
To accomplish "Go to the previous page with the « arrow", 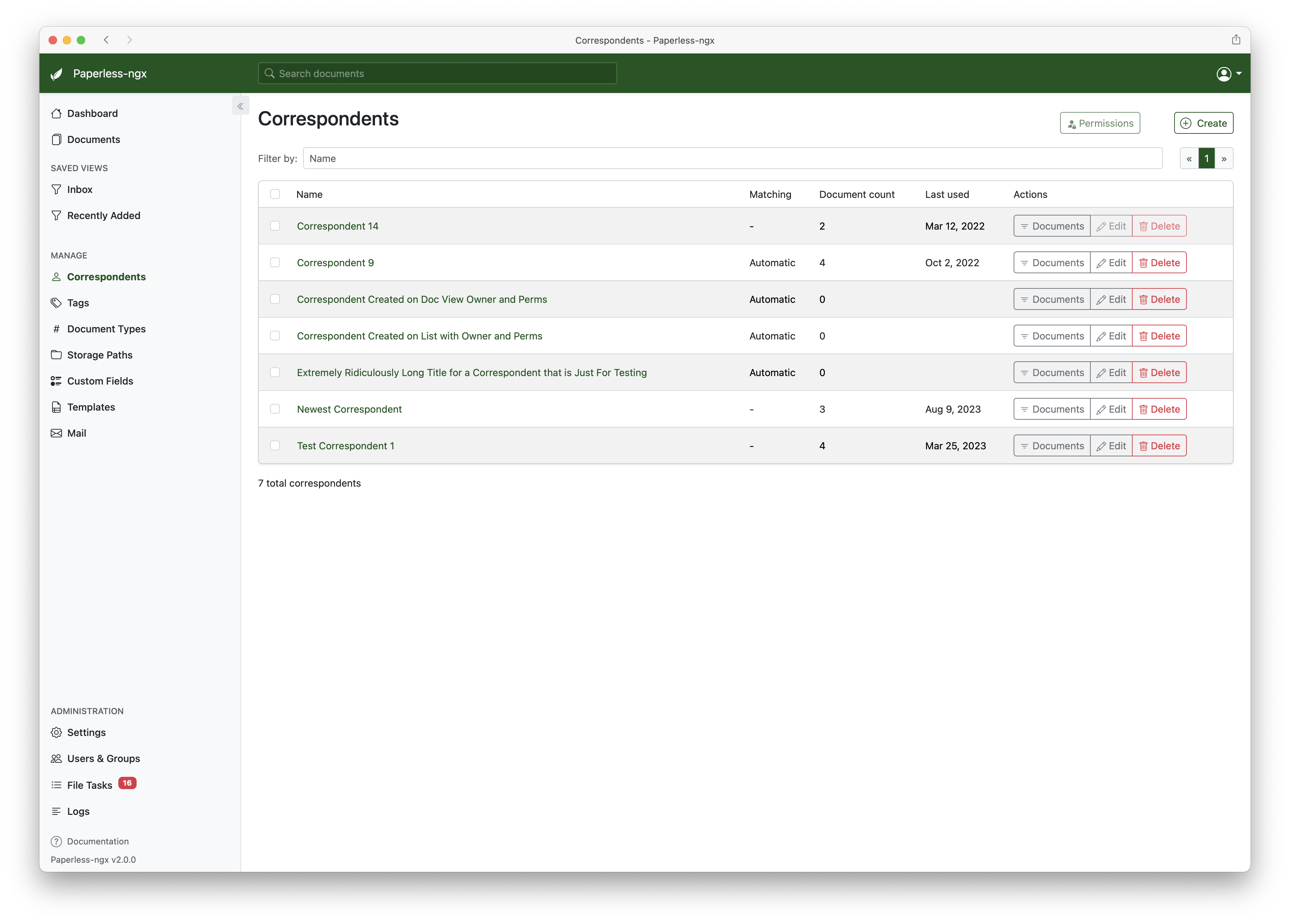I will point(1189,159).
